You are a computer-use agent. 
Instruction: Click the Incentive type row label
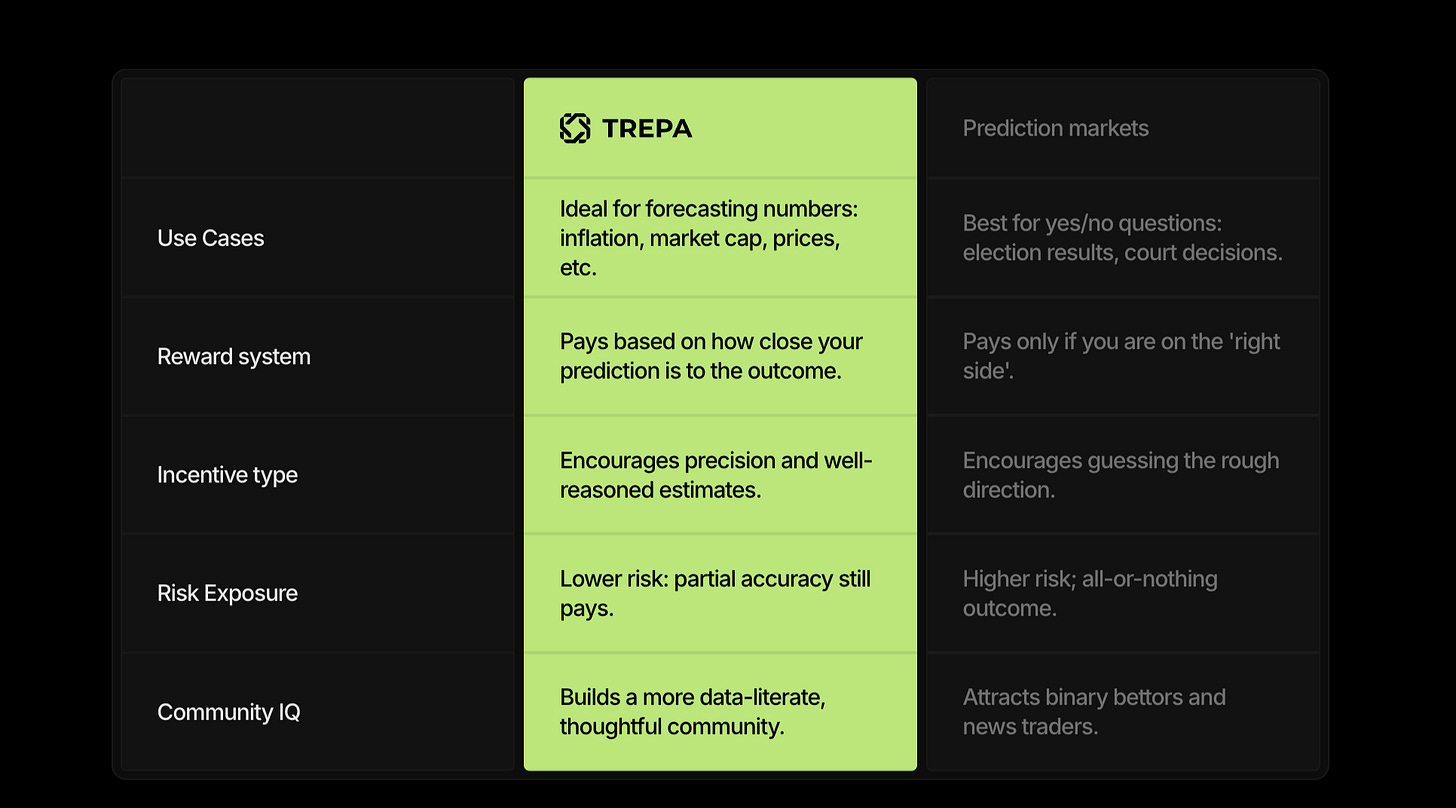(227, 475)
